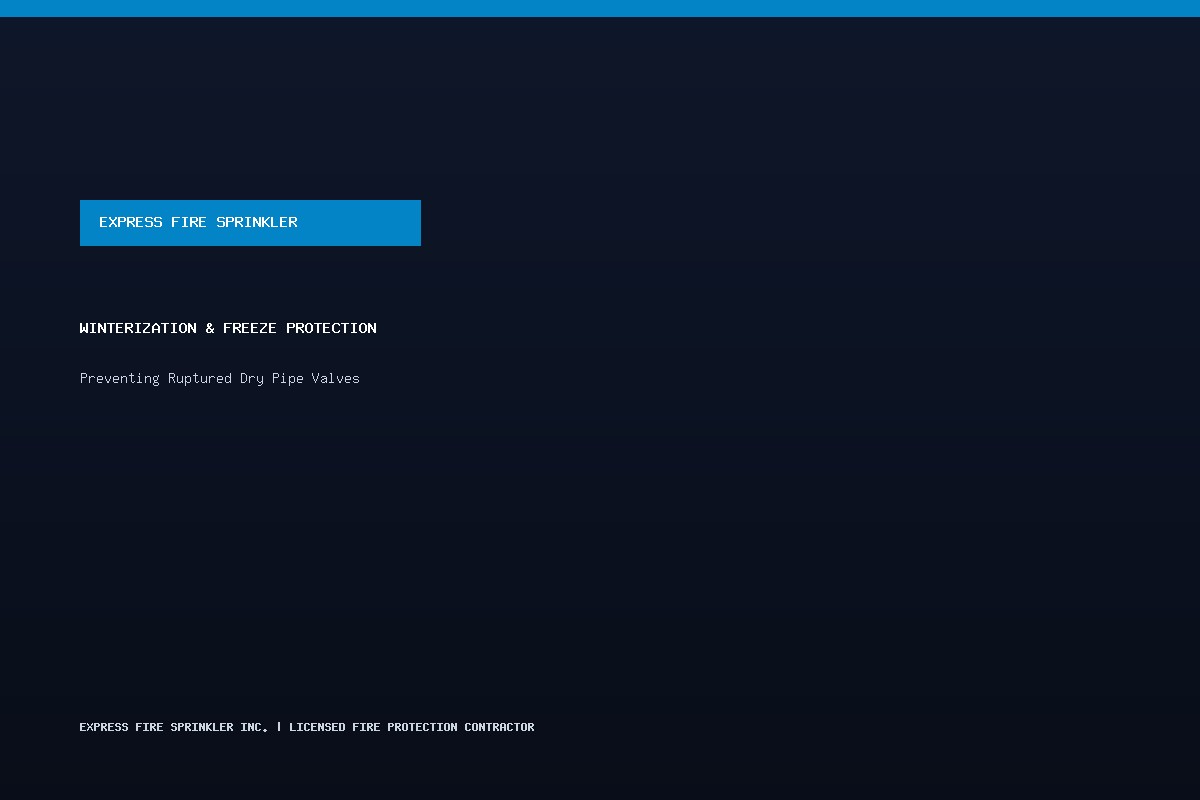Image resolution: width=1200 pixels, height=800 pixels.
Task: Click PROTECTION in the bold heading
Action: (x=331, y=328)
